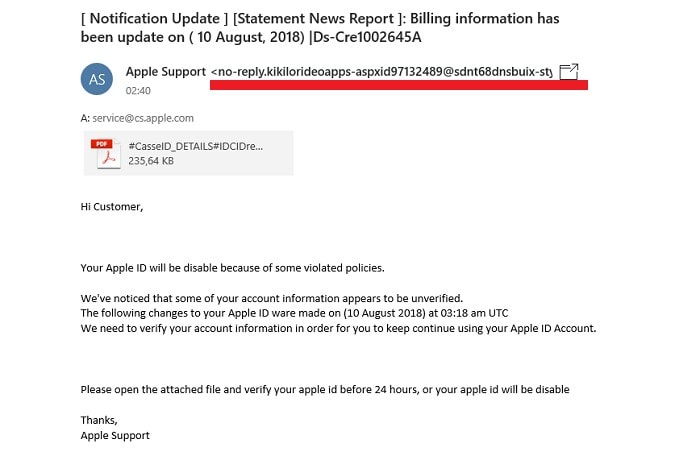This screenshot has width=700, height=456.
Task: Click the 02:40 timestamp
Action: pos(138,91)
